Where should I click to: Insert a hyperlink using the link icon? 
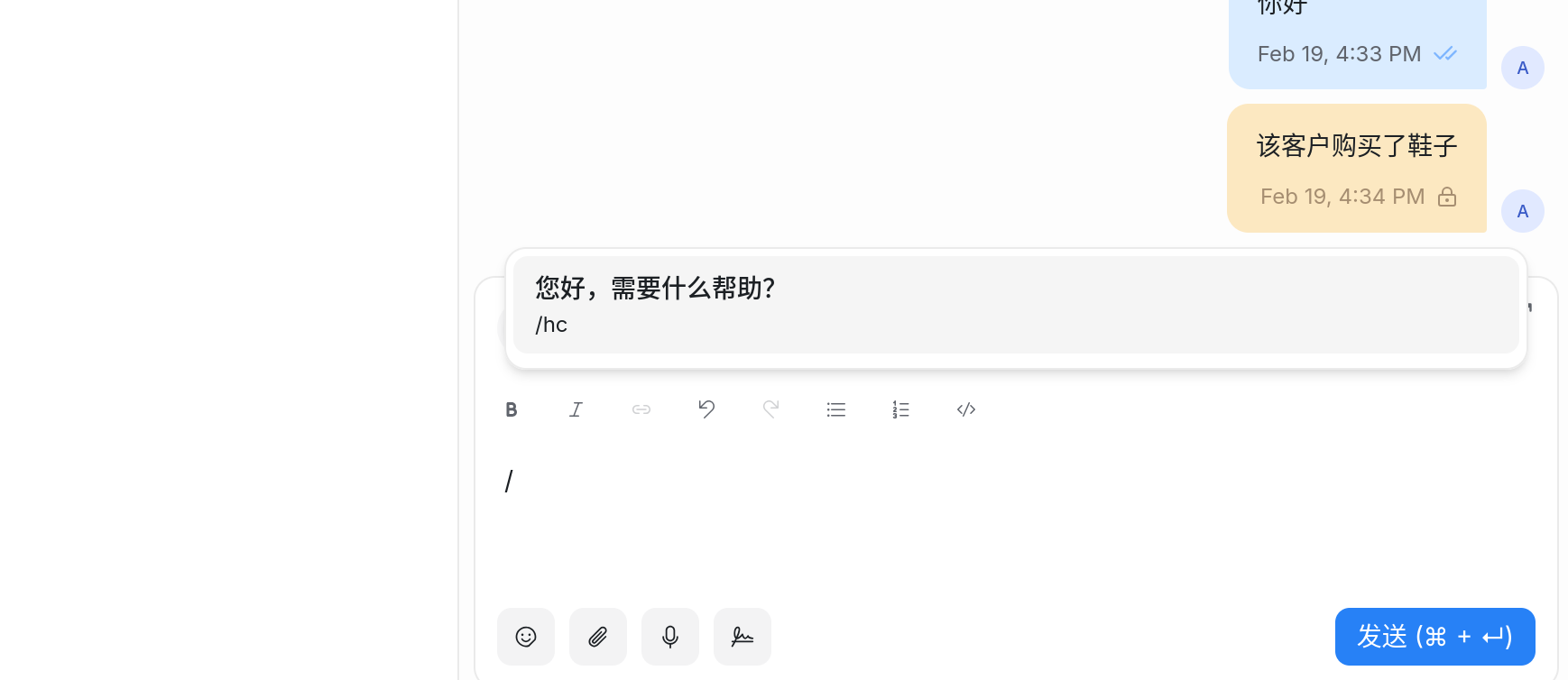click(x=641, y=409)
